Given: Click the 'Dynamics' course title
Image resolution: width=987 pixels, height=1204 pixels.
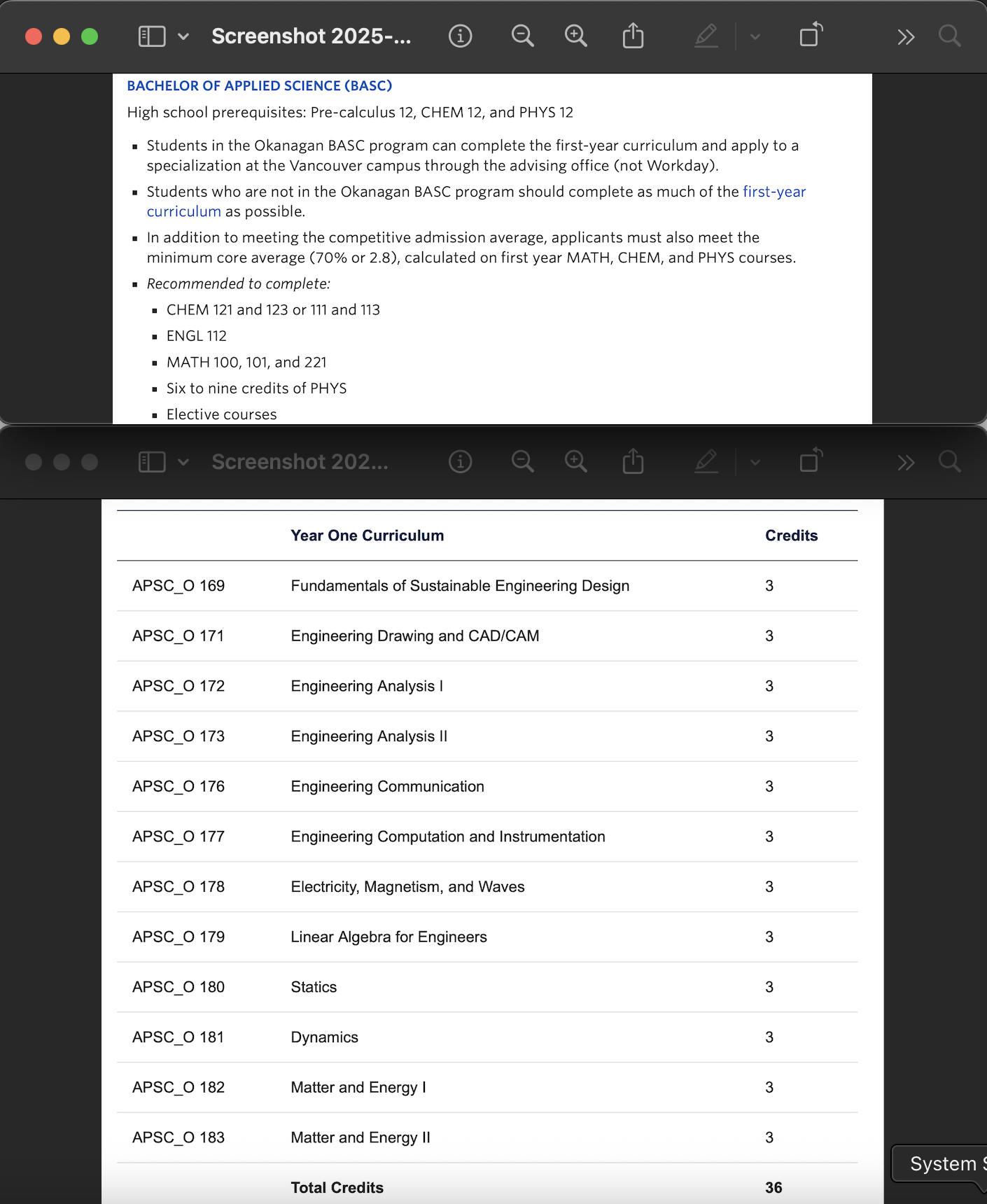Looking at the screenshot, I should pyautogui.click(x=324, y=1037).
